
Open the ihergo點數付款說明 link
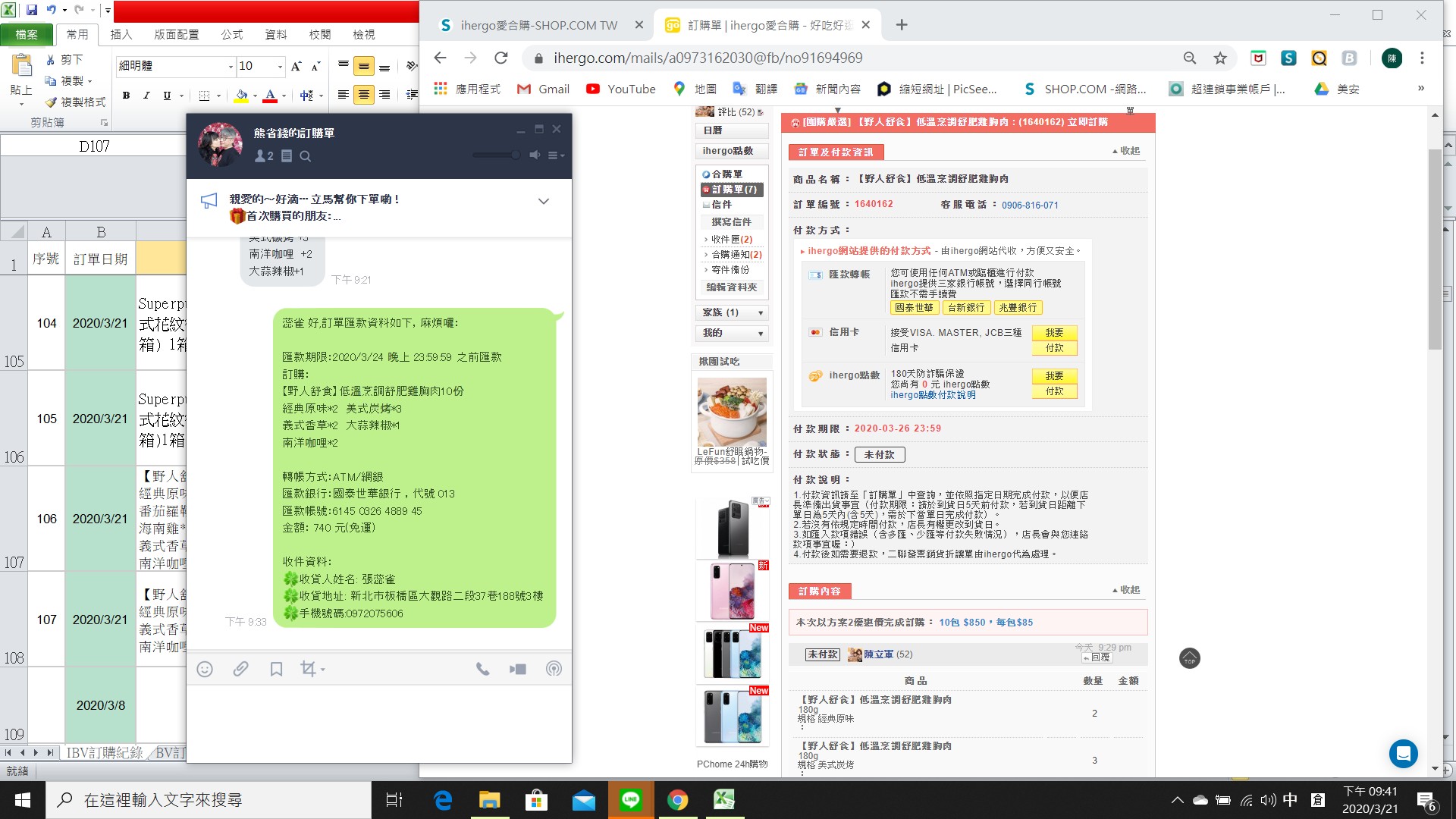point(933,395)
